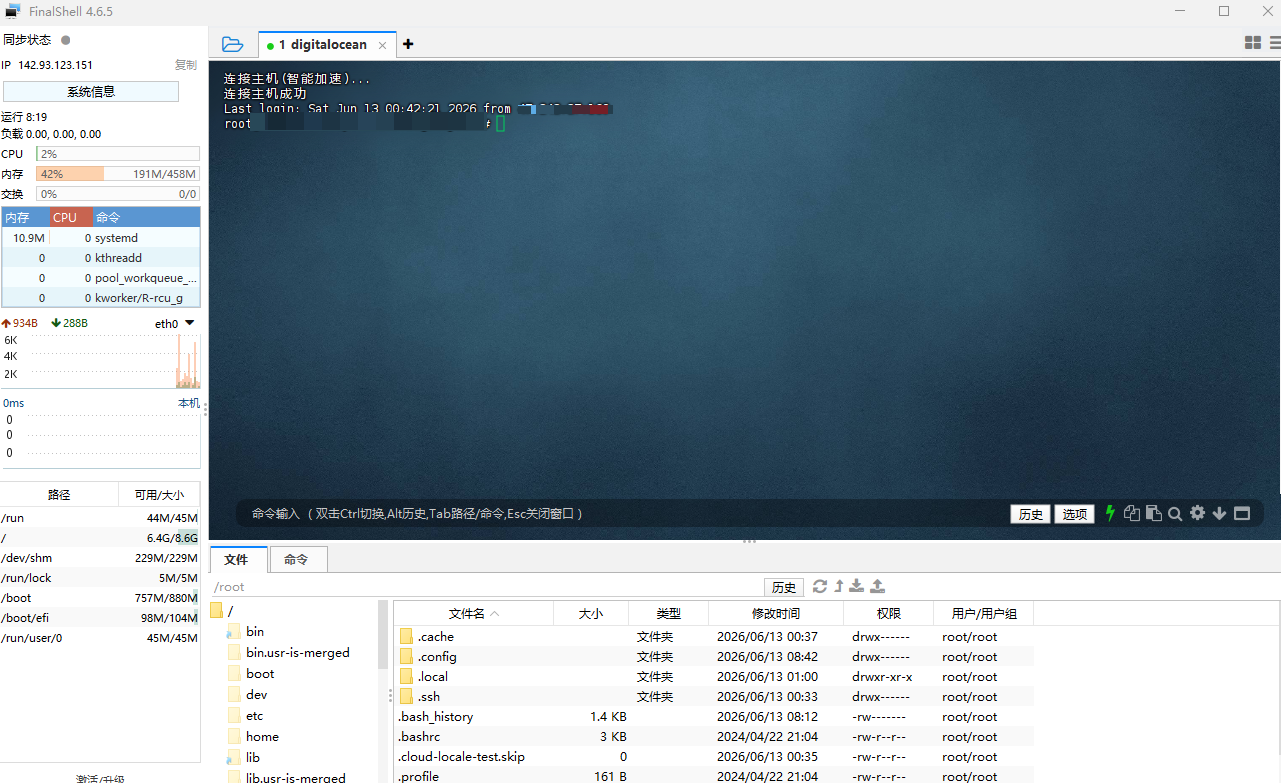Click the 本机 latency link
Image resolution: width=1281 pixels, height=783 pixels.
tap(188, 403)
